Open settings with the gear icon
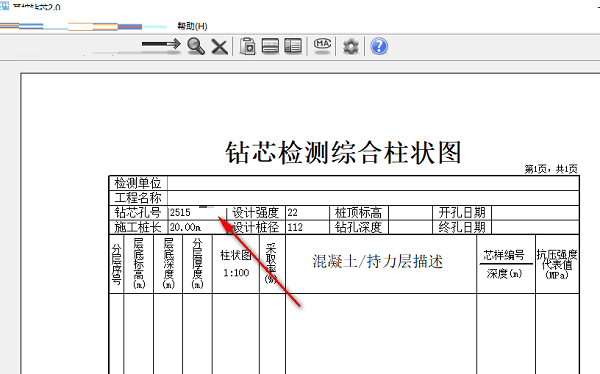 tap(351, 47)
